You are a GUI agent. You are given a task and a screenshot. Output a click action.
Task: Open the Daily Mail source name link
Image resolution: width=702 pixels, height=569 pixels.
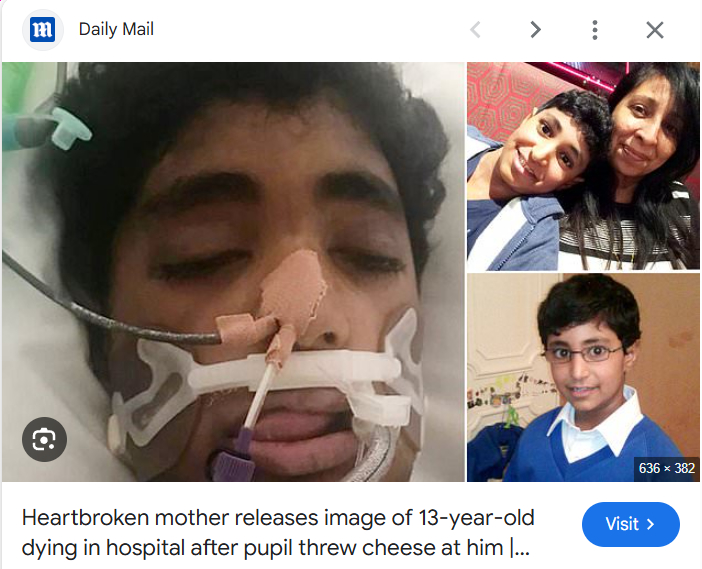(116, 30)
